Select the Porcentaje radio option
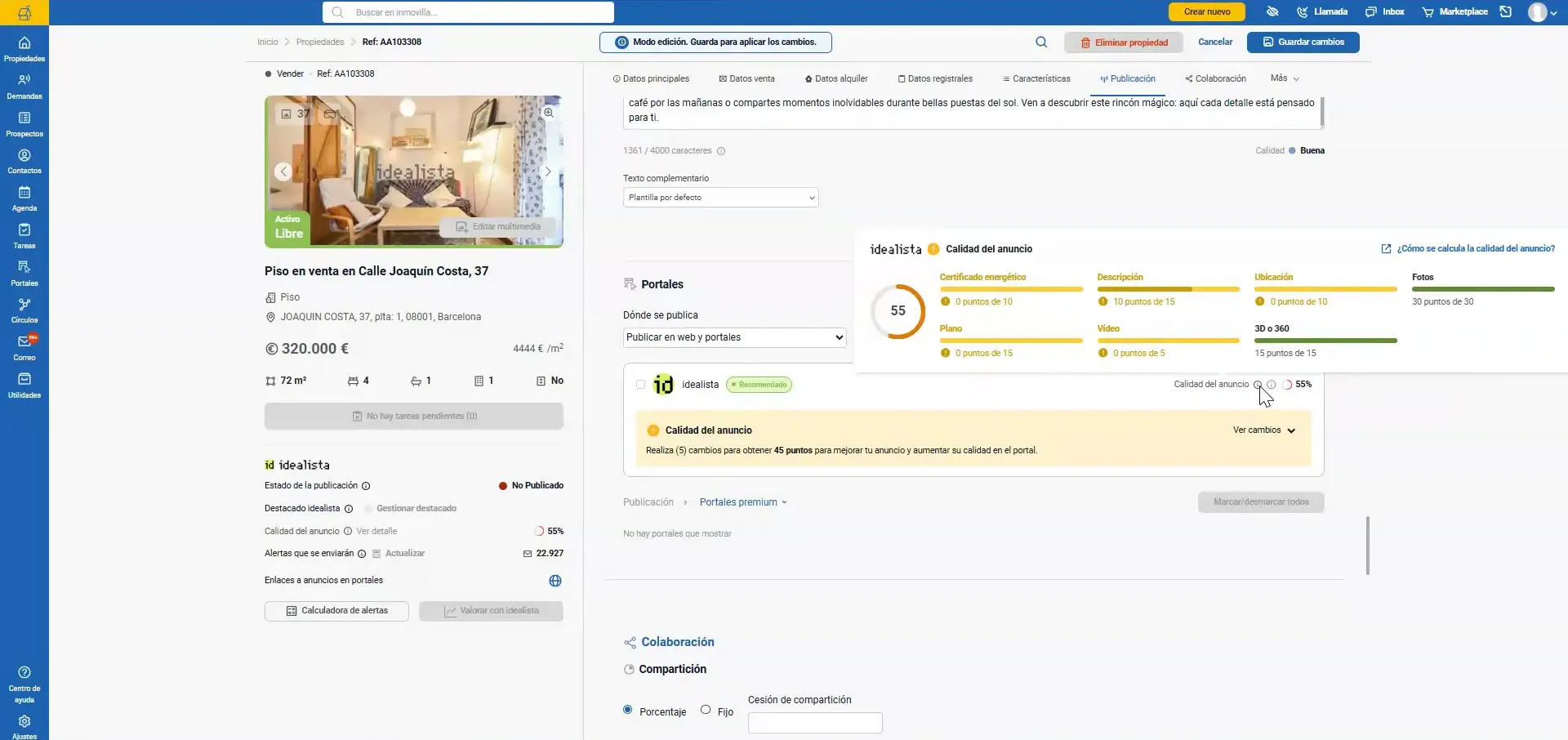The width and height of the screenshot is (1568, 740). (627, 710)
